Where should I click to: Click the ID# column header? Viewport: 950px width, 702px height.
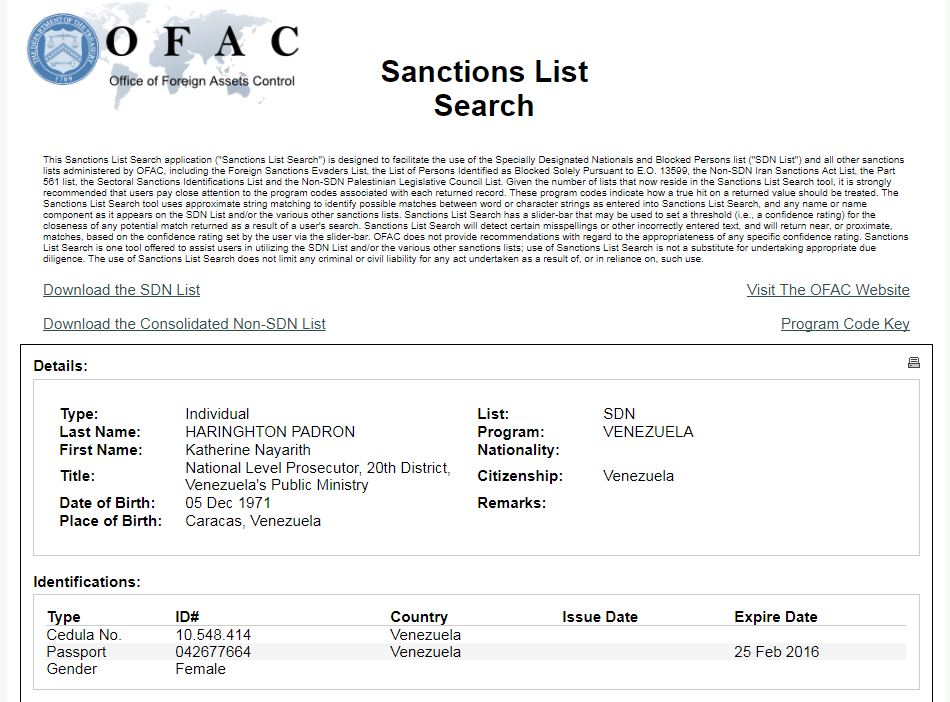(187, 617)
